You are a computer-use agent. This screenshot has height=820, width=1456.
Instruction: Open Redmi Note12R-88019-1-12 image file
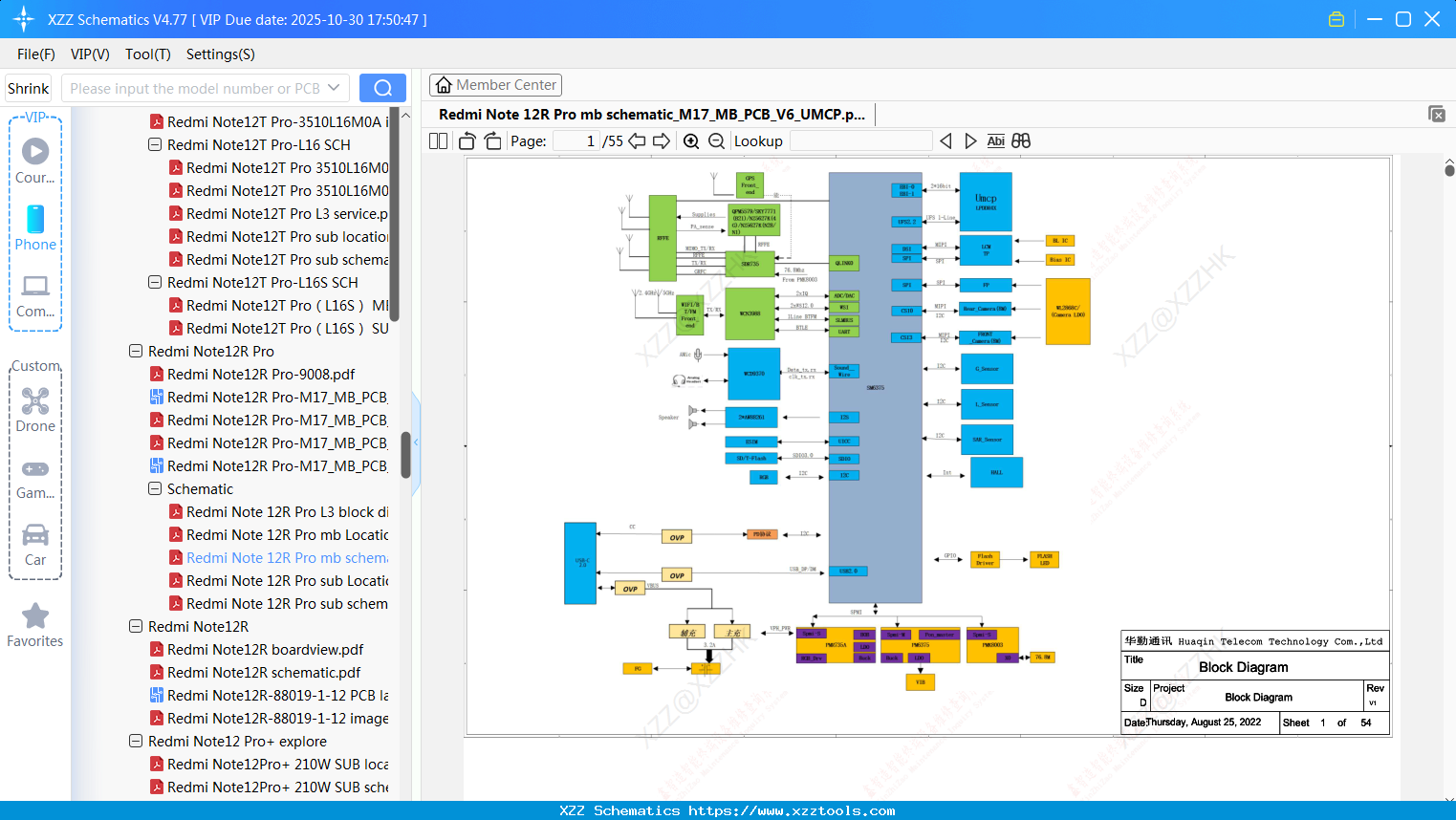(x=278, y=719)
